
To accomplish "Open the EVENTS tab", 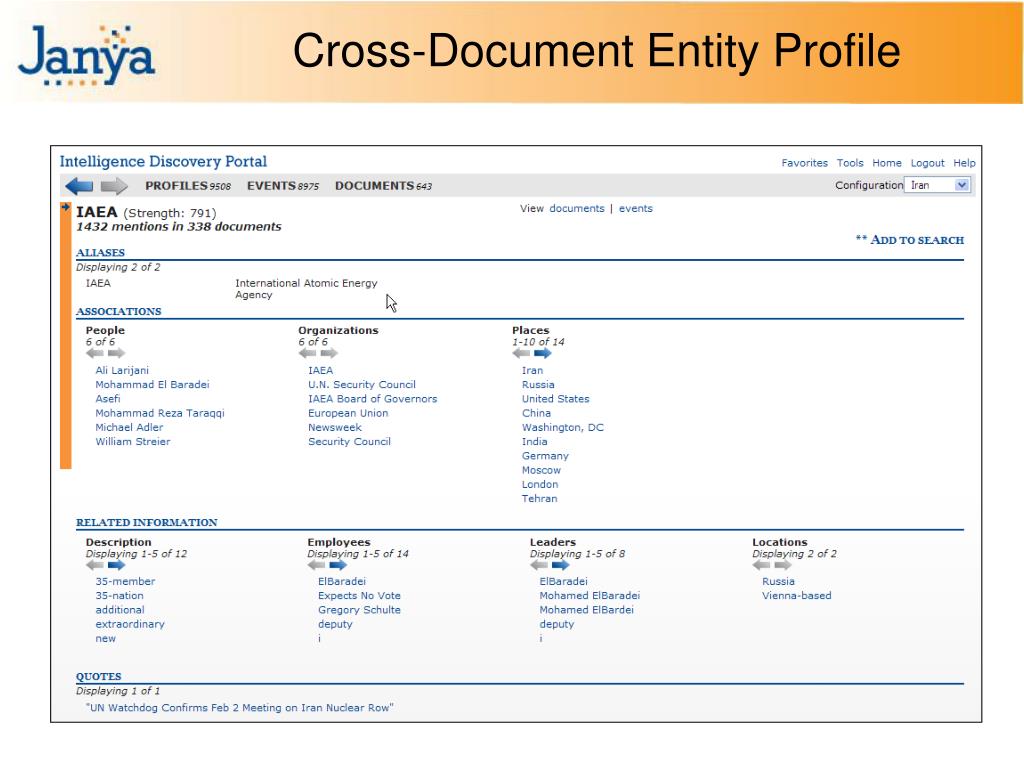I will tap(283, 186).
